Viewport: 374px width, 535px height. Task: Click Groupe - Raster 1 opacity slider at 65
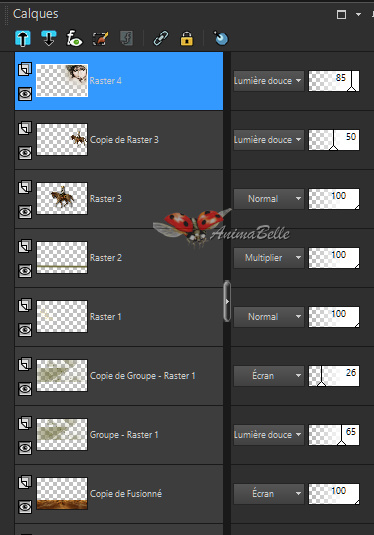(334, 435)
